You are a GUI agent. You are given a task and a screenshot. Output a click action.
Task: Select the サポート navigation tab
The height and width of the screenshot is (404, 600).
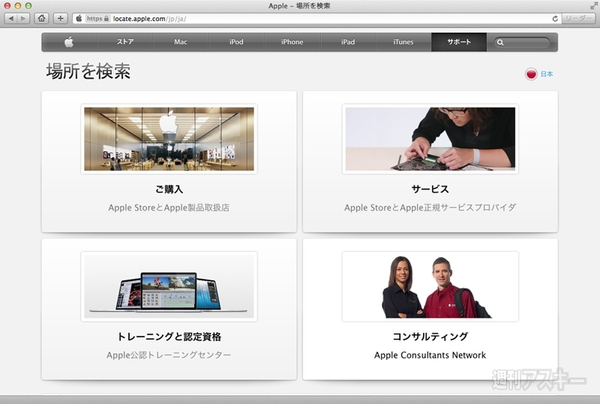tap(459, 42)
